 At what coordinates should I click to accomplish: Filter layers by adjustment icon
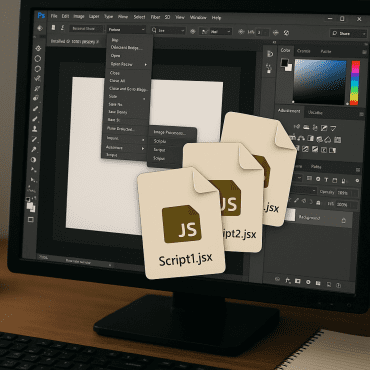click(318, 179)
